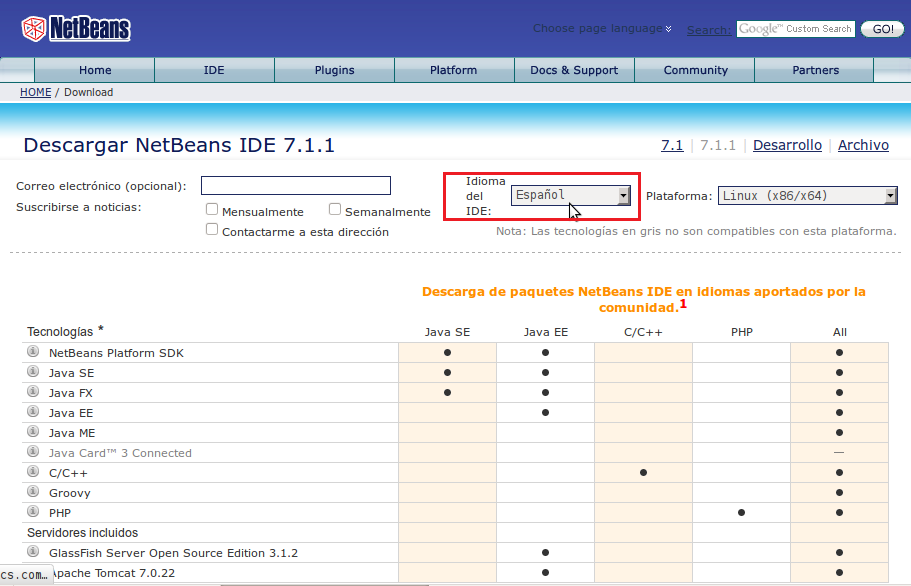Click the PHP column header
Viewport: 911px width, 586px height.
click(742, 332)
